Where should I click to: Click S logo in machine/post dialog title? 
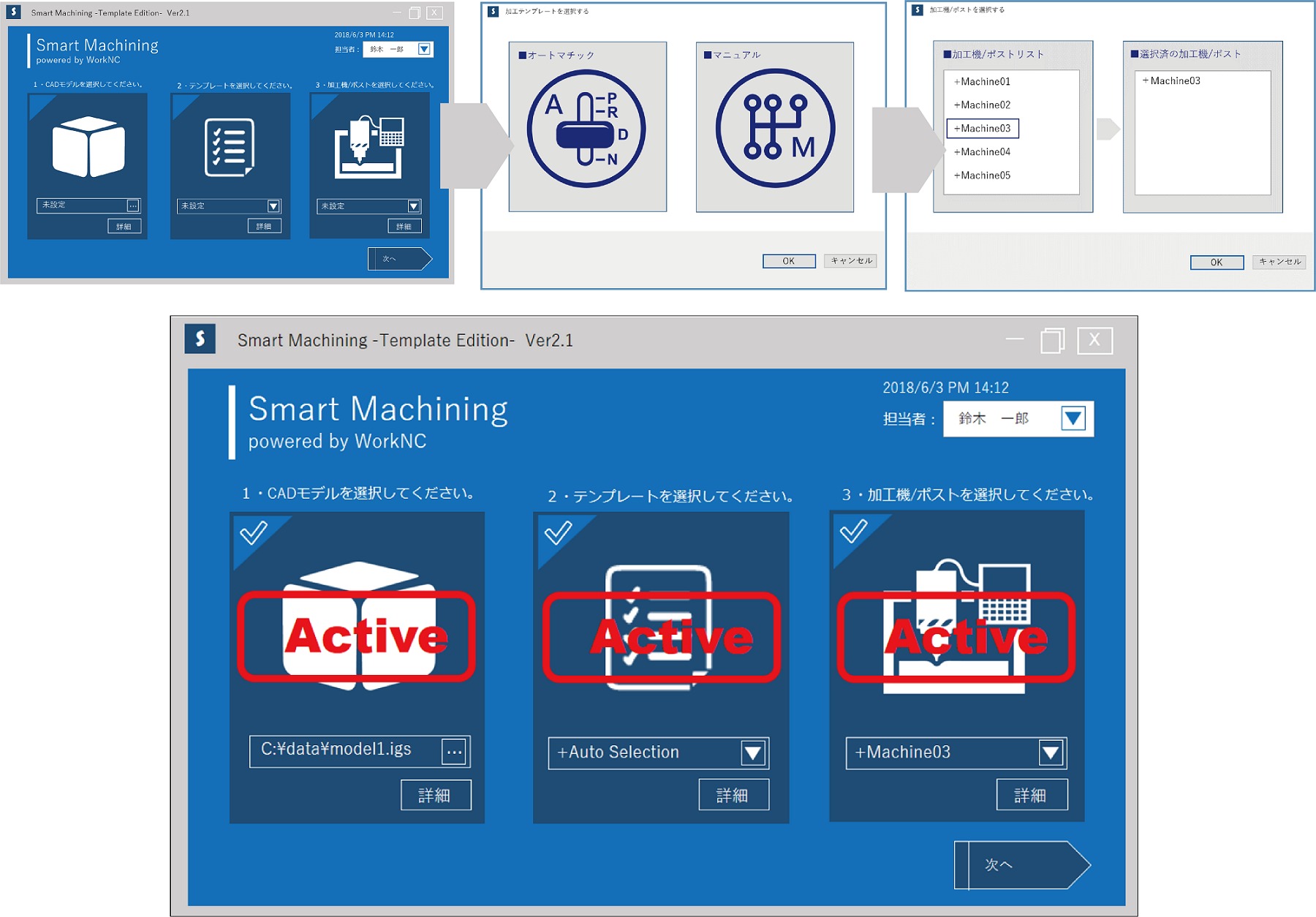[918, 10]
